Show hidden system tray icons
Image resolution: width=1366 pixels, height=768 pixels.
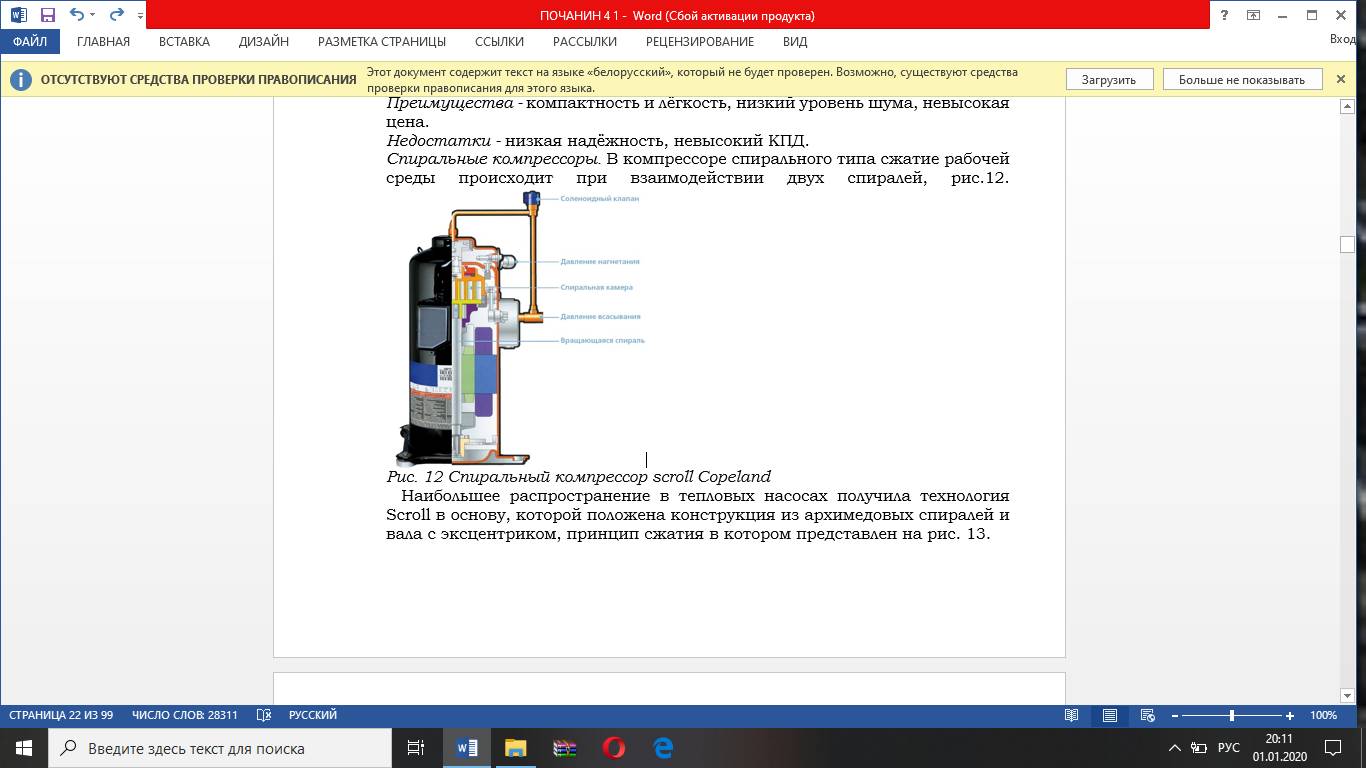(x=1175, y=748)
